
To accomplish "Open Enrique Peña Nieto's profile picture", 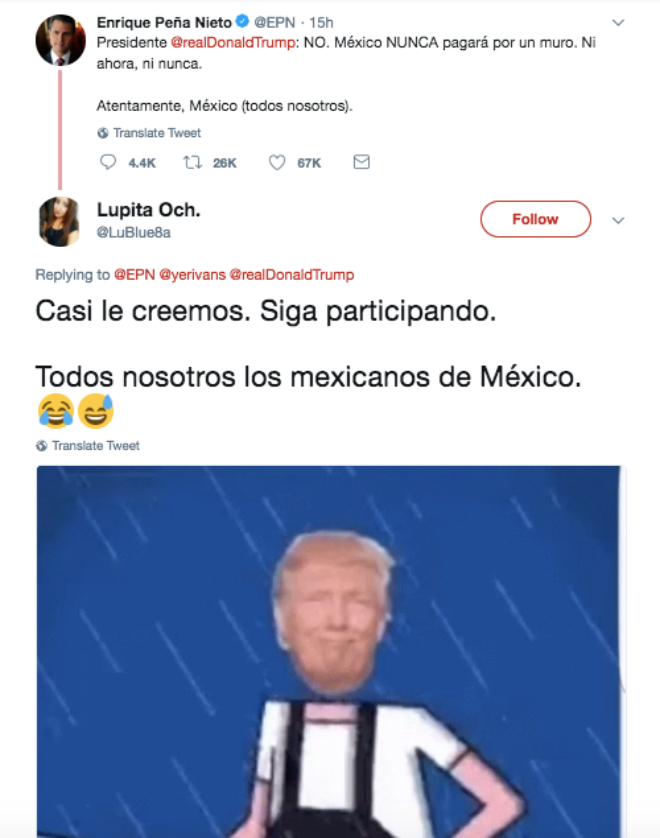I will point(60,40).
